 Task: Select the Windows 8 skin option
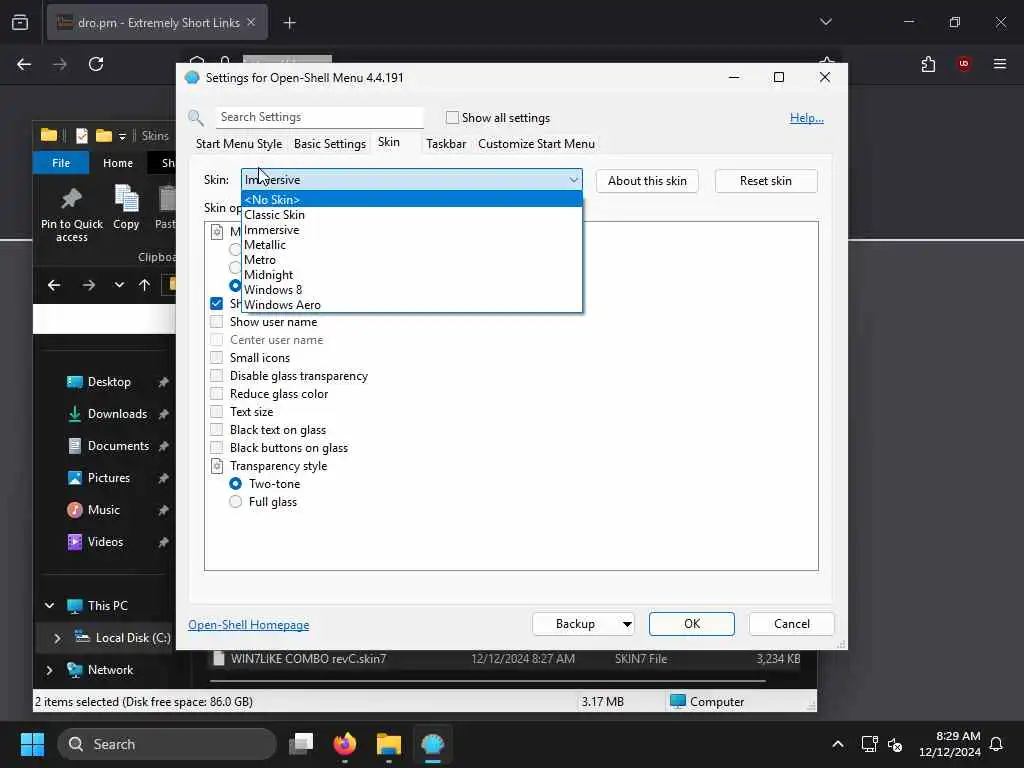[411, 289]
